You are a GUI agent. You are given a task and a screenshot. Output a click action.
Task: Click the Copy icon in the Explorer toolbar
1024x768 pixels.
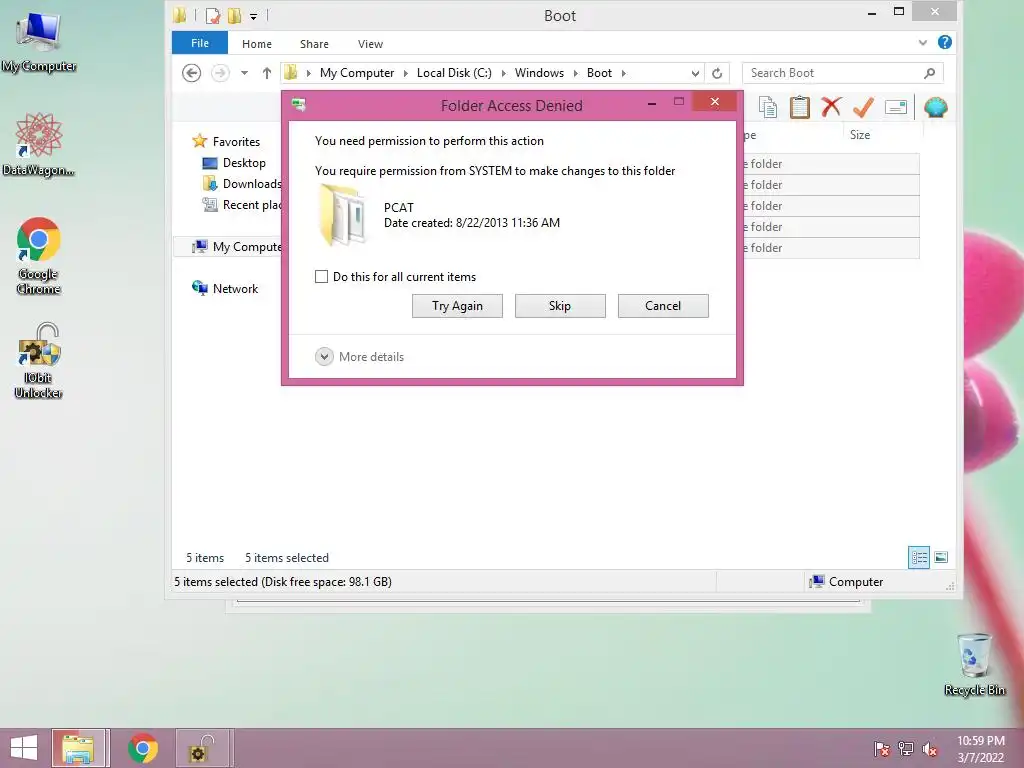click(768, 107)
